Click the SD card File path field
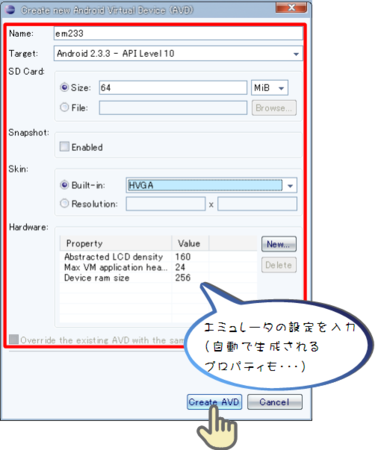375x450 pixels. 173,108
